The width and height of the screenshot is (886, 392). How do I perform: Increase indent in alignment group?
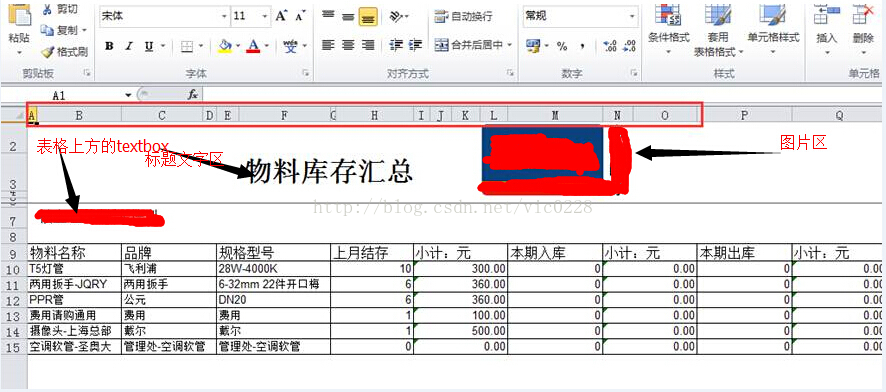[x=415, y=45]
